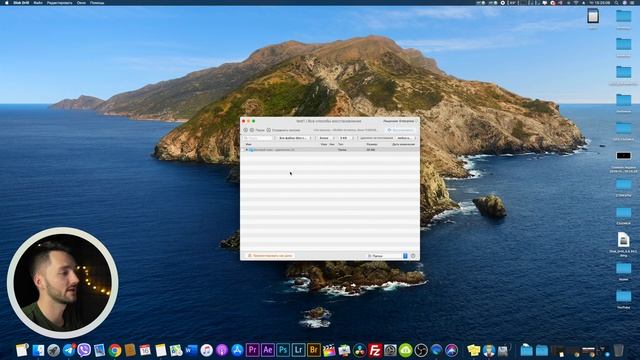Image resolution: width=640 pixels, height=360 pixels.
Task: Launch Adobe After Effects from the Dock
Action: [268, 350]
